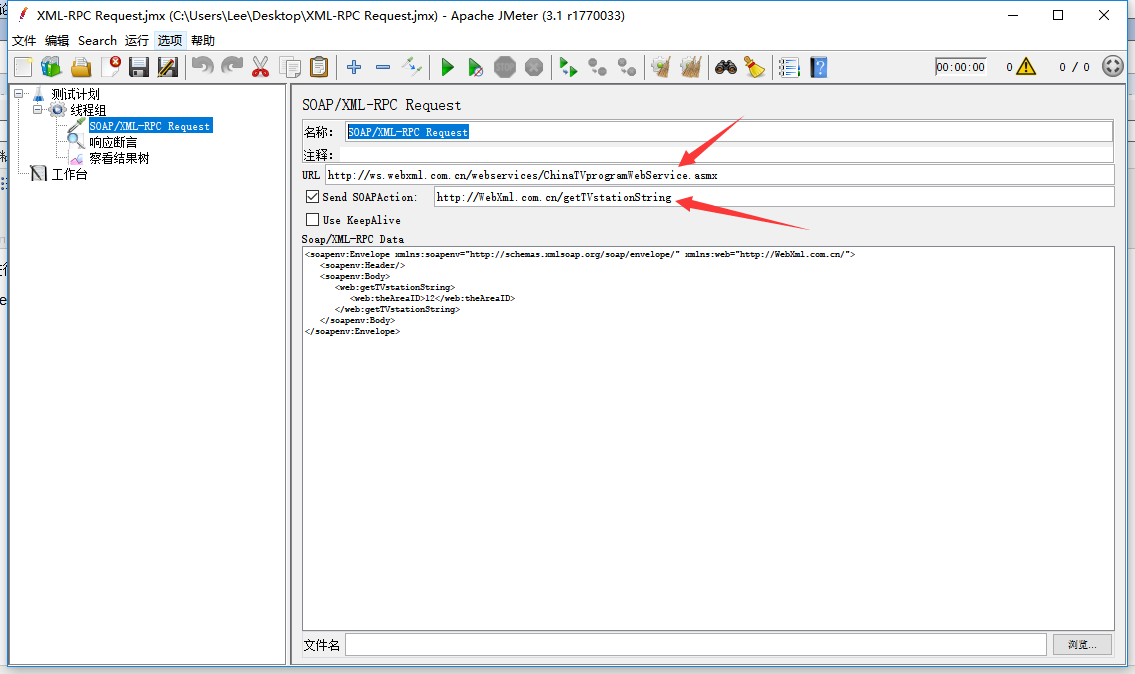The width and height of the screenshot is (1135, 674).
Task: Start the test with the green play icon
Action: (x=446, y=67)
